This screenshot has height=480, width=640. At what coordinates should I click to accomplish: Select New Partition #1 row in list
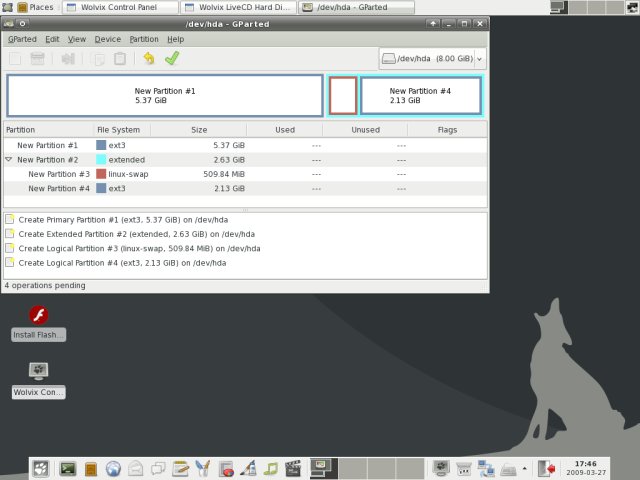(245, 145)
